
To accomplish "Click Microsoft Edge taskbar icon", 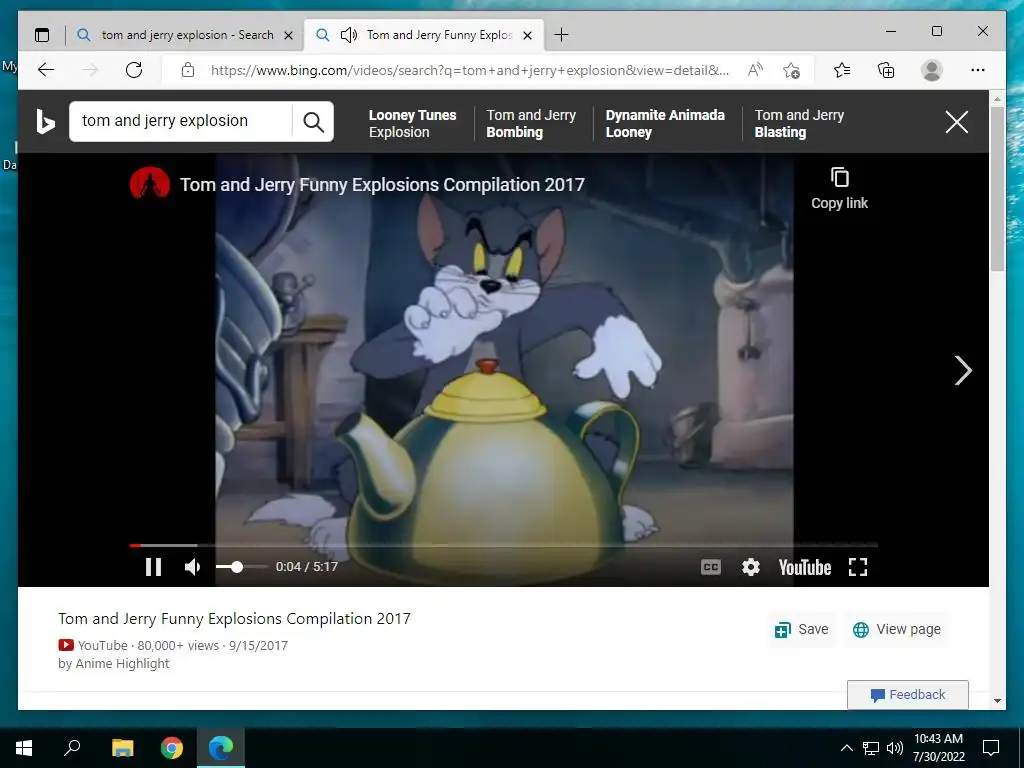I will [x=221, y=748].
